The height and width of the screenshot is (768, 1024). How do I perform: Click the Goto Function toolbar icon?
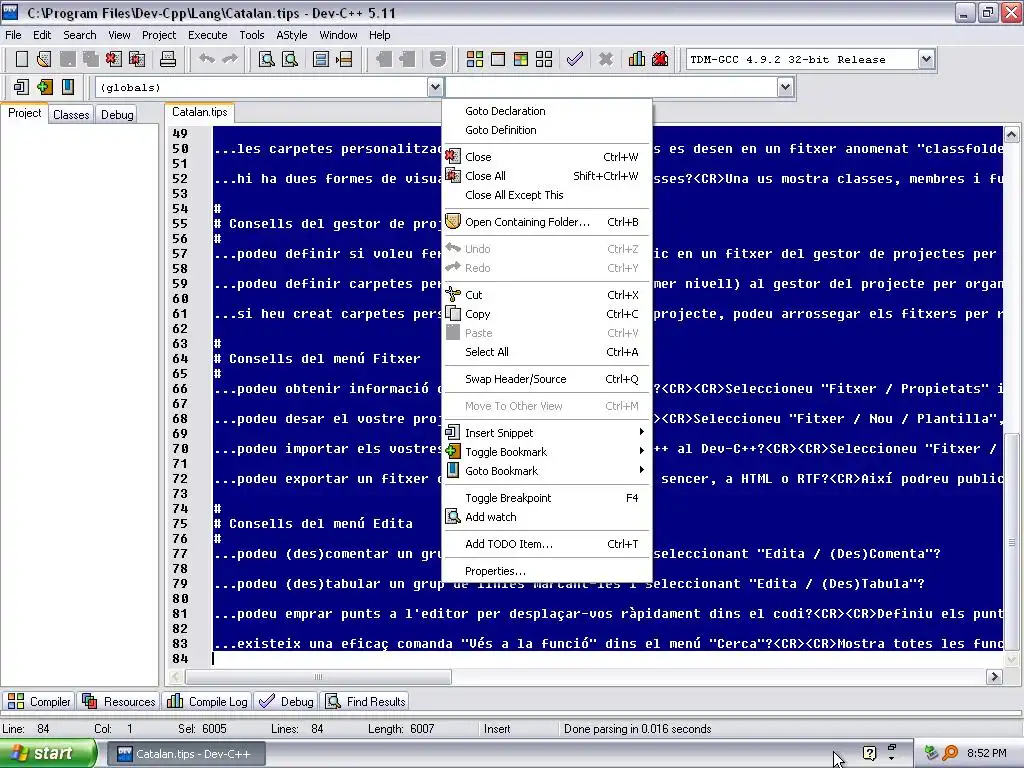(x=321, y=59)
